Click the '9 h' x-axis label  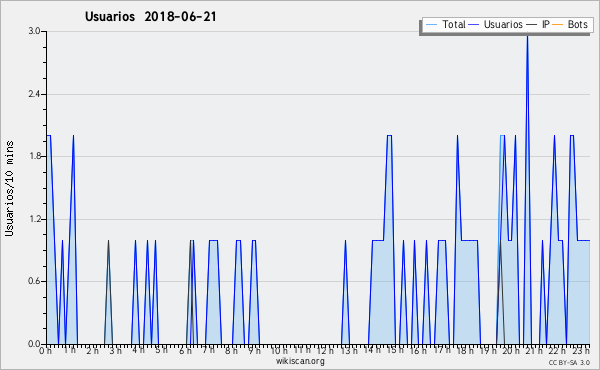coord(255,350)
